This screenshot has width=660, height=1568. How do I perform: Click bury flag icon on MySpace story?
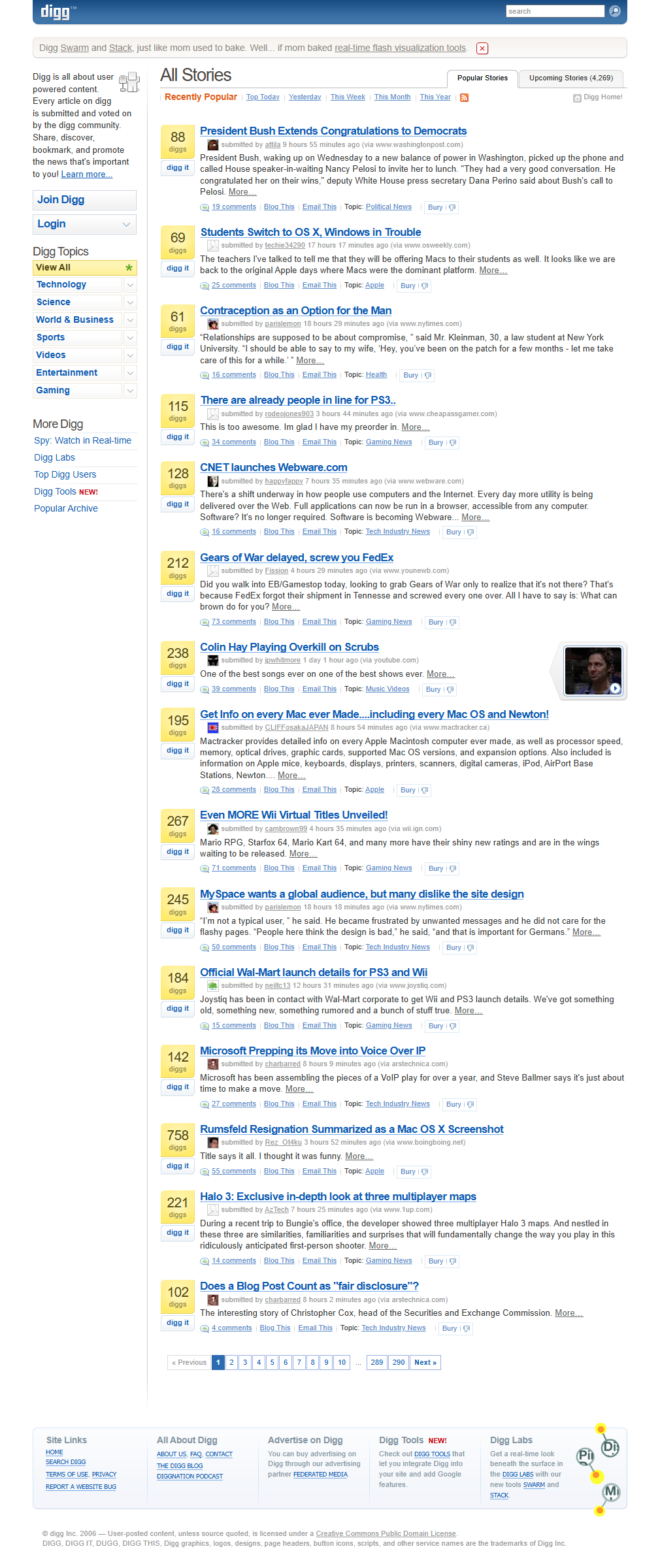pyautogui.click(x=470, y=948)
